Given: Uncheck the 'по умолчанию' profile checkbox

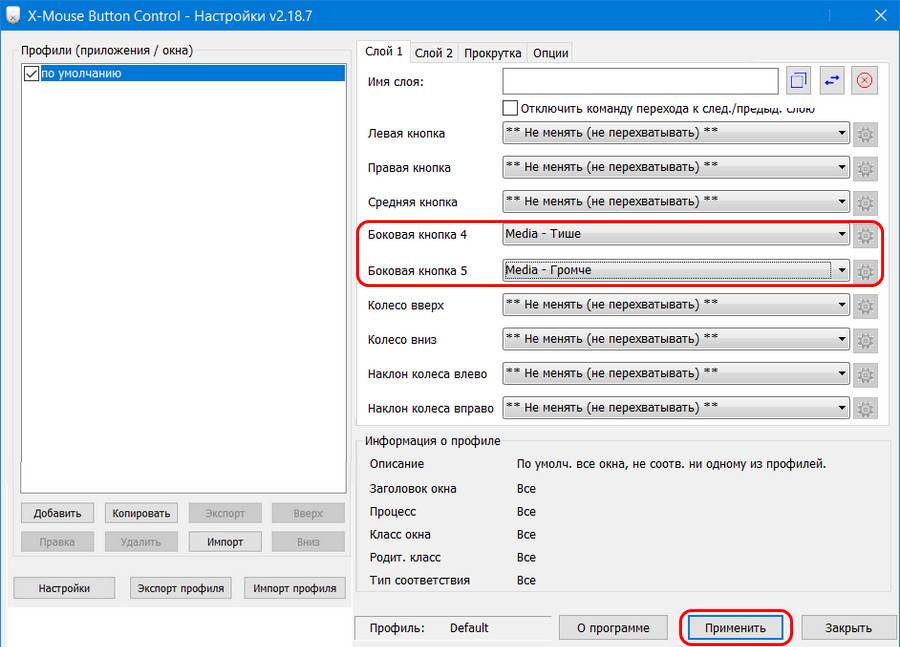Looking at the screenshot, I should (x=31, y=73).
